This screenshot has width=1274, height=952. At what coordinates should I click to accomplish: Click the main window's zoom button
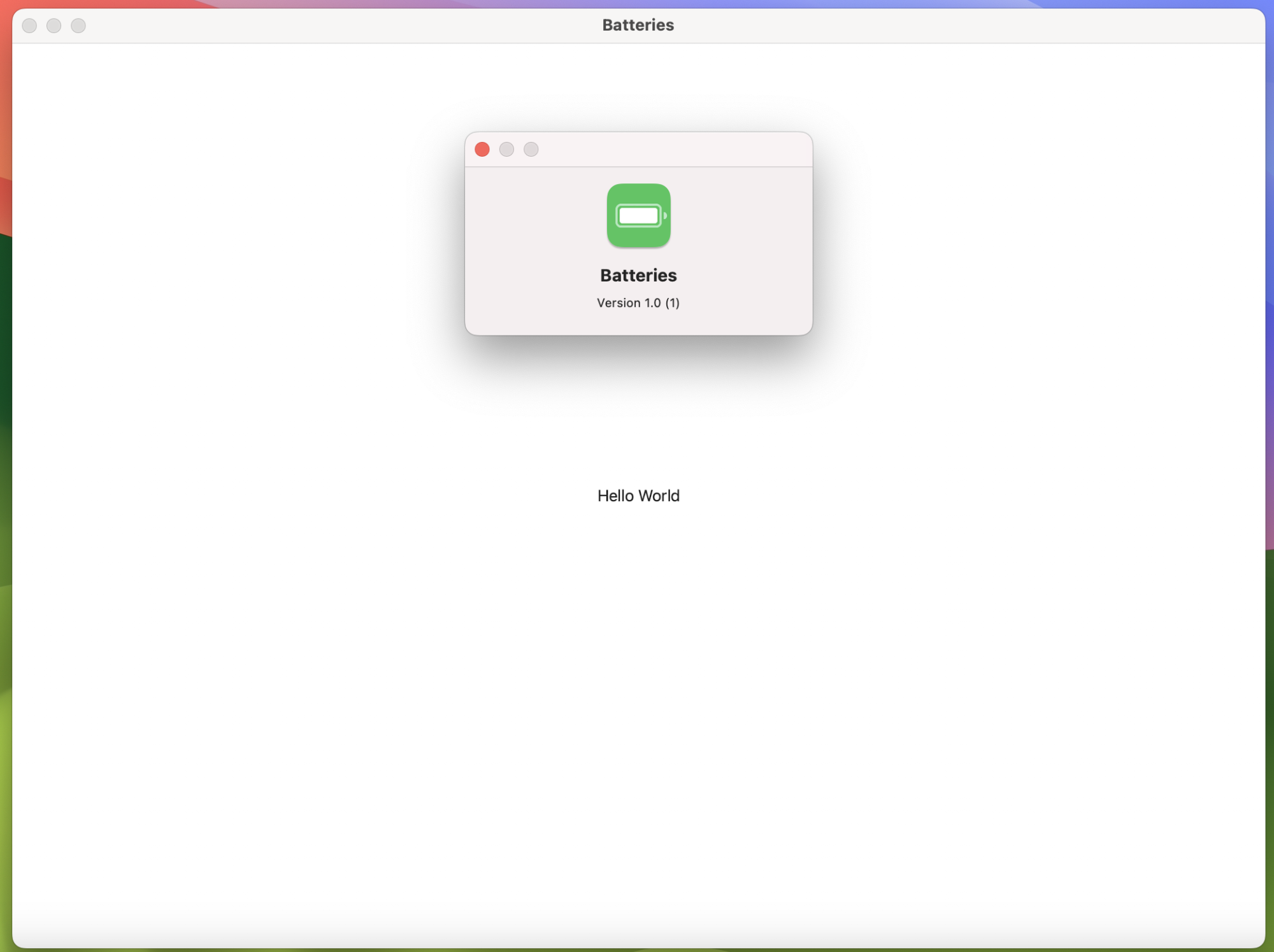[78, 25]
